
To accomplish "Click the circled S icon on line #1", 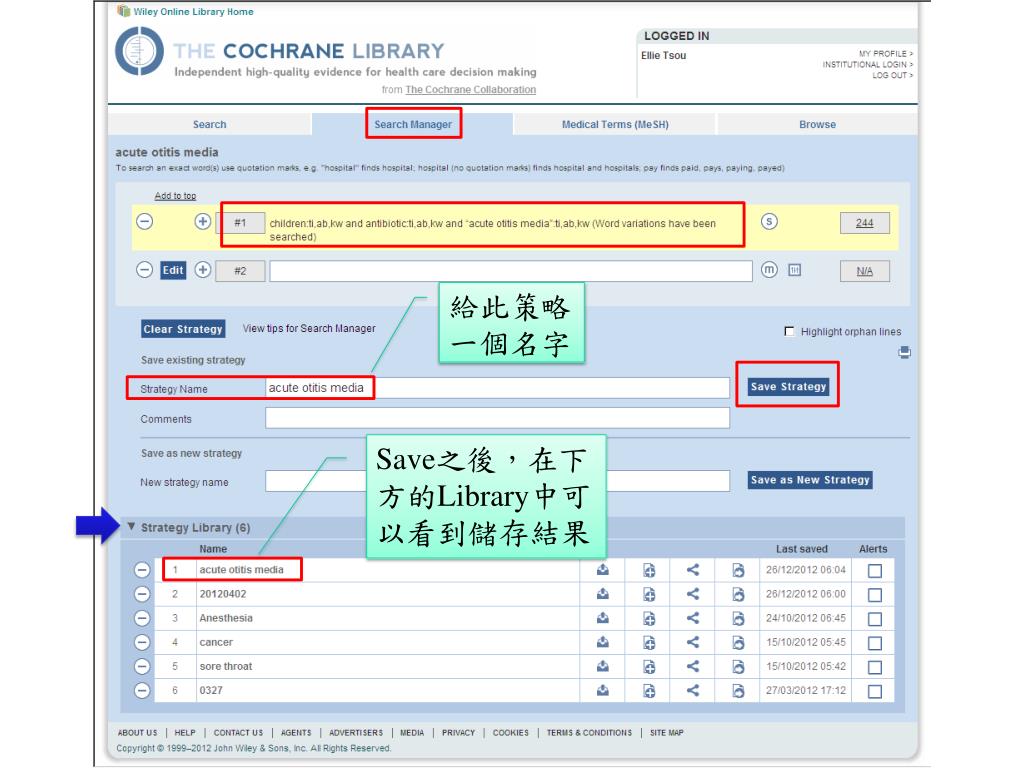I will point(769,221).
